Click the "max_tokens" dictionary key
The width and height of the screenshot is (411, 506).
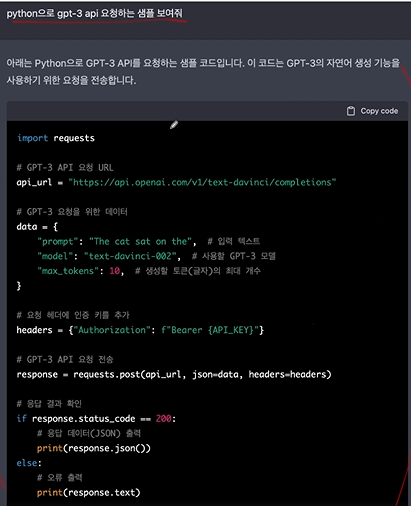[68, 271]
